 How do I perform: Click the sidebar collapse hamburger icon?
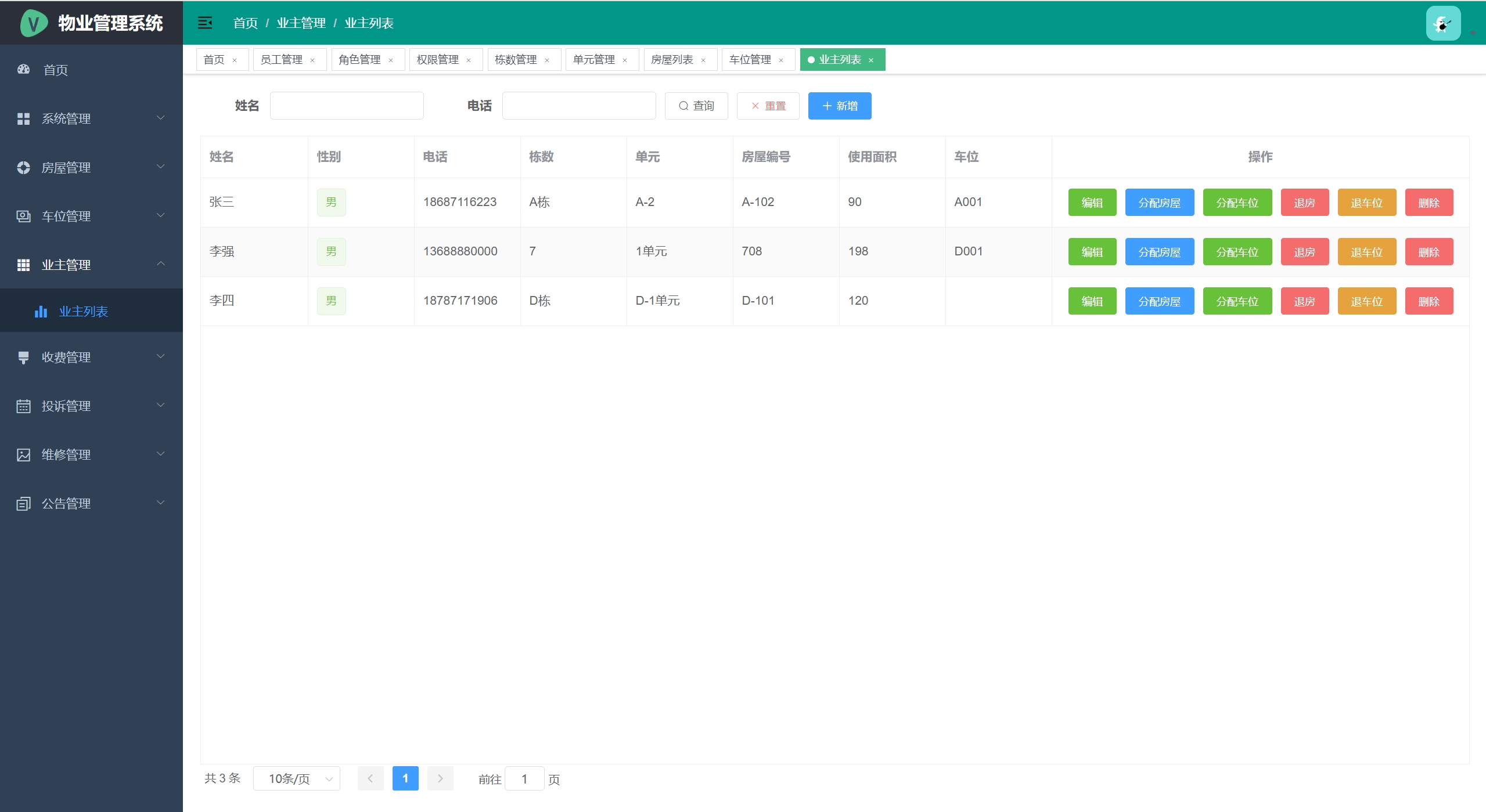click(205, 23)
